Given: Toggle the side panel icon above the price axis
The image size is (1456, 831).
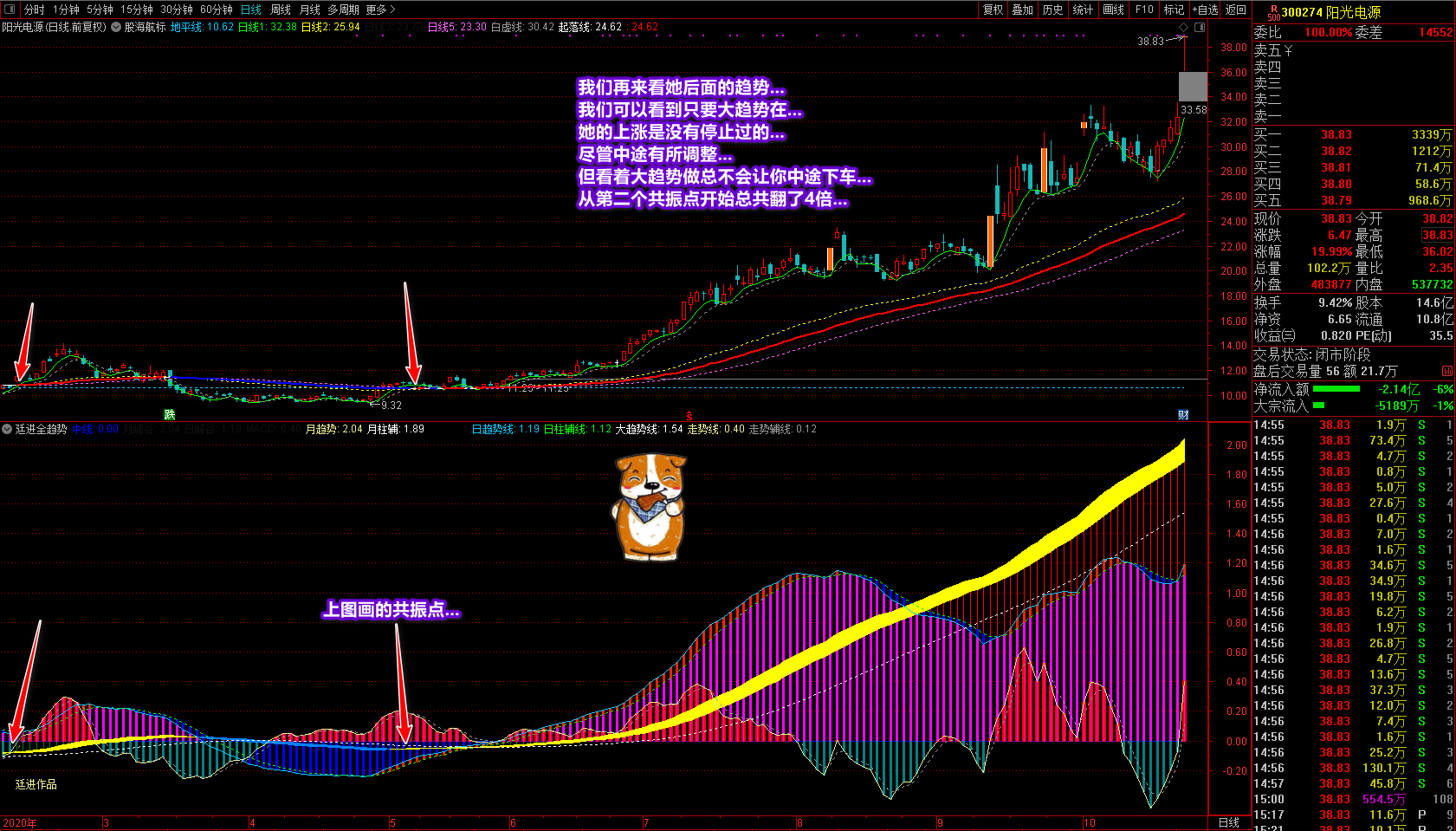Looking at the screenshot, I should pos(1200,28).
